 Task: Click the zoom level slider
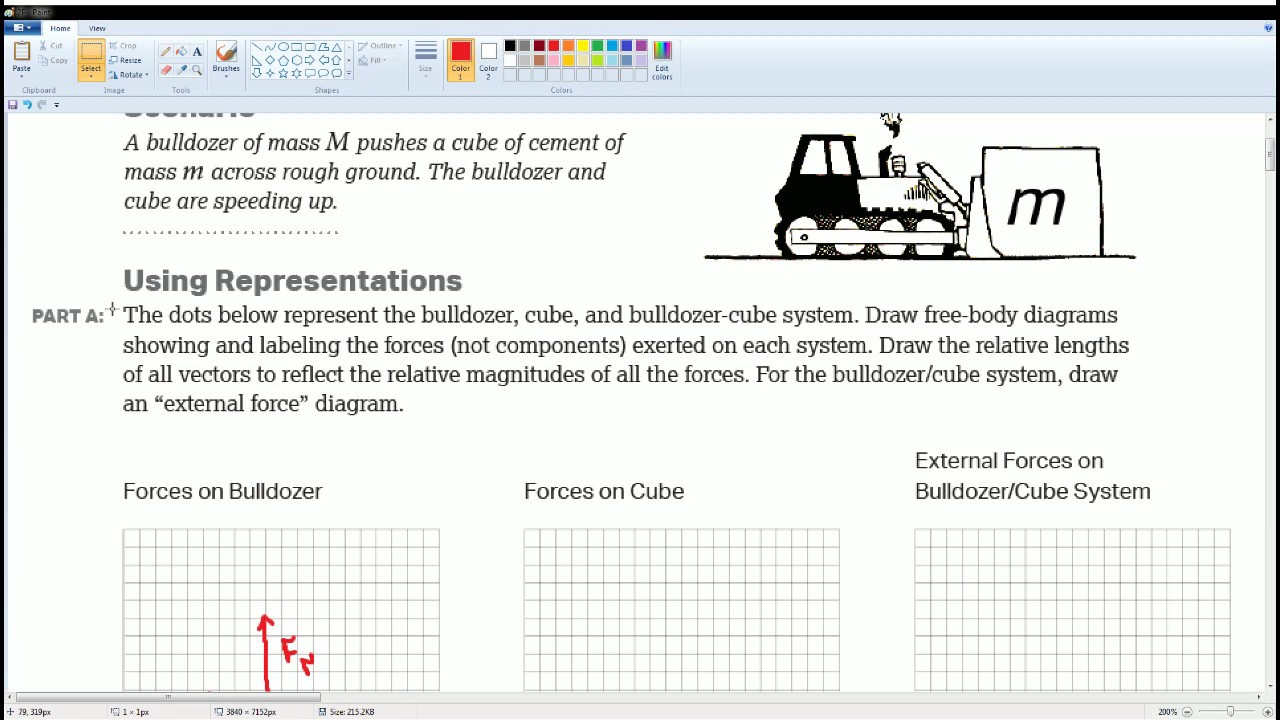(1229, 712)
